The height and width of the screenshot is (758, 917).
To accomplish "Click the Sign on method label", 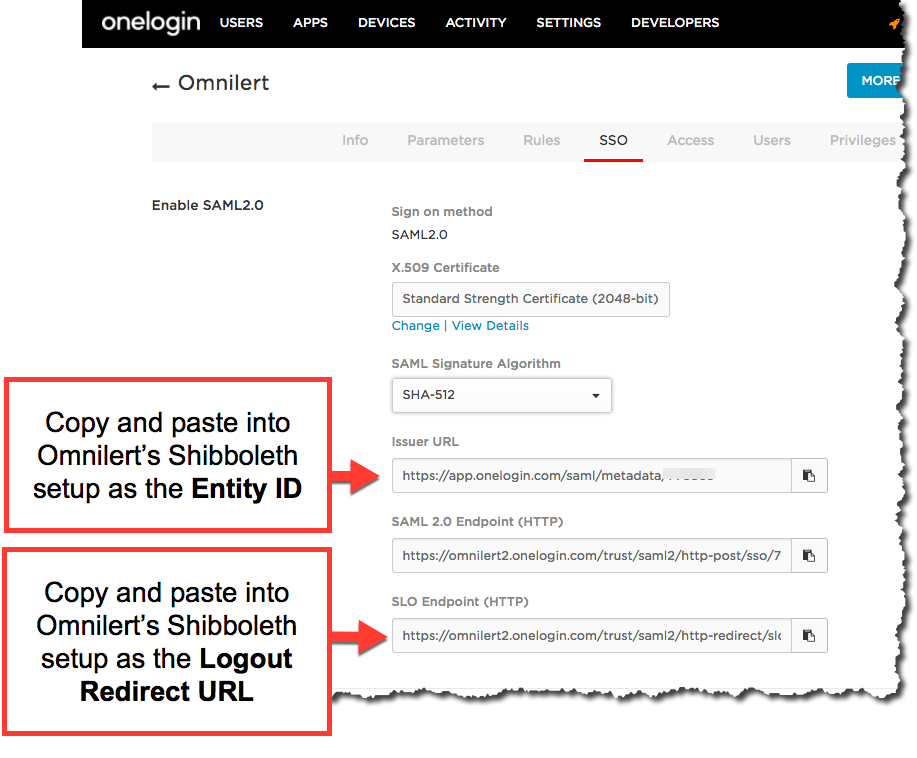I will tap(442, 212).
